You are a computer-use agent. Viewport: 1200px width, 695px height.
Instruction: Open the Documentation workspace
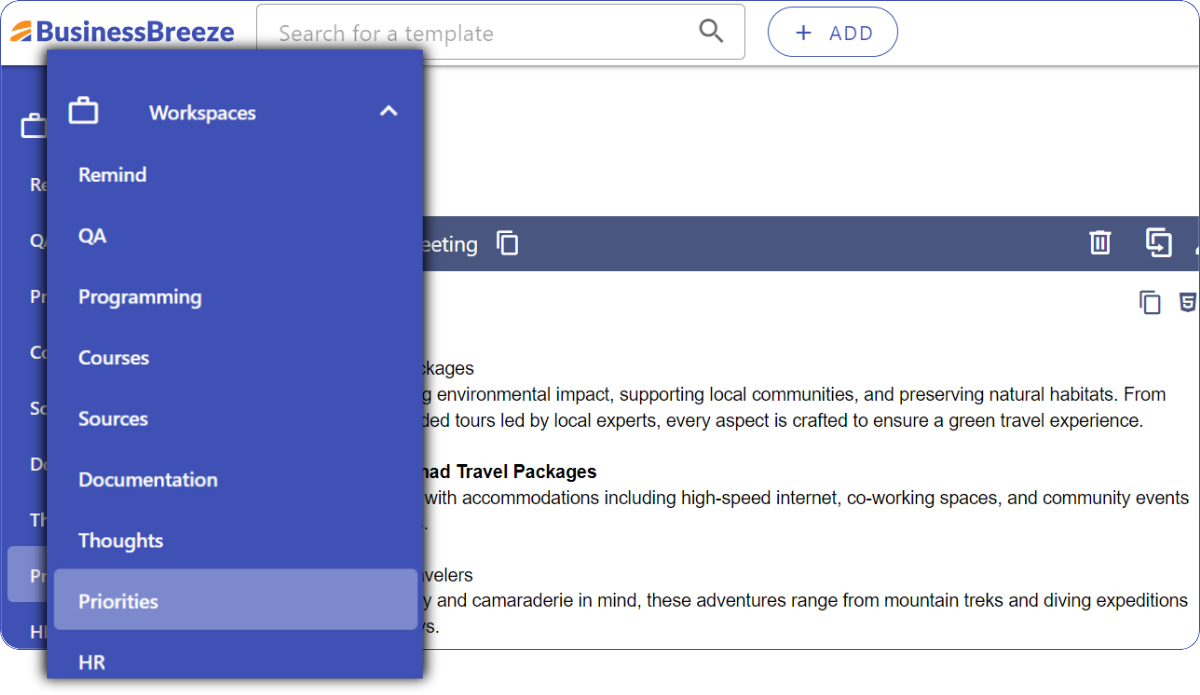coord(148,480)
